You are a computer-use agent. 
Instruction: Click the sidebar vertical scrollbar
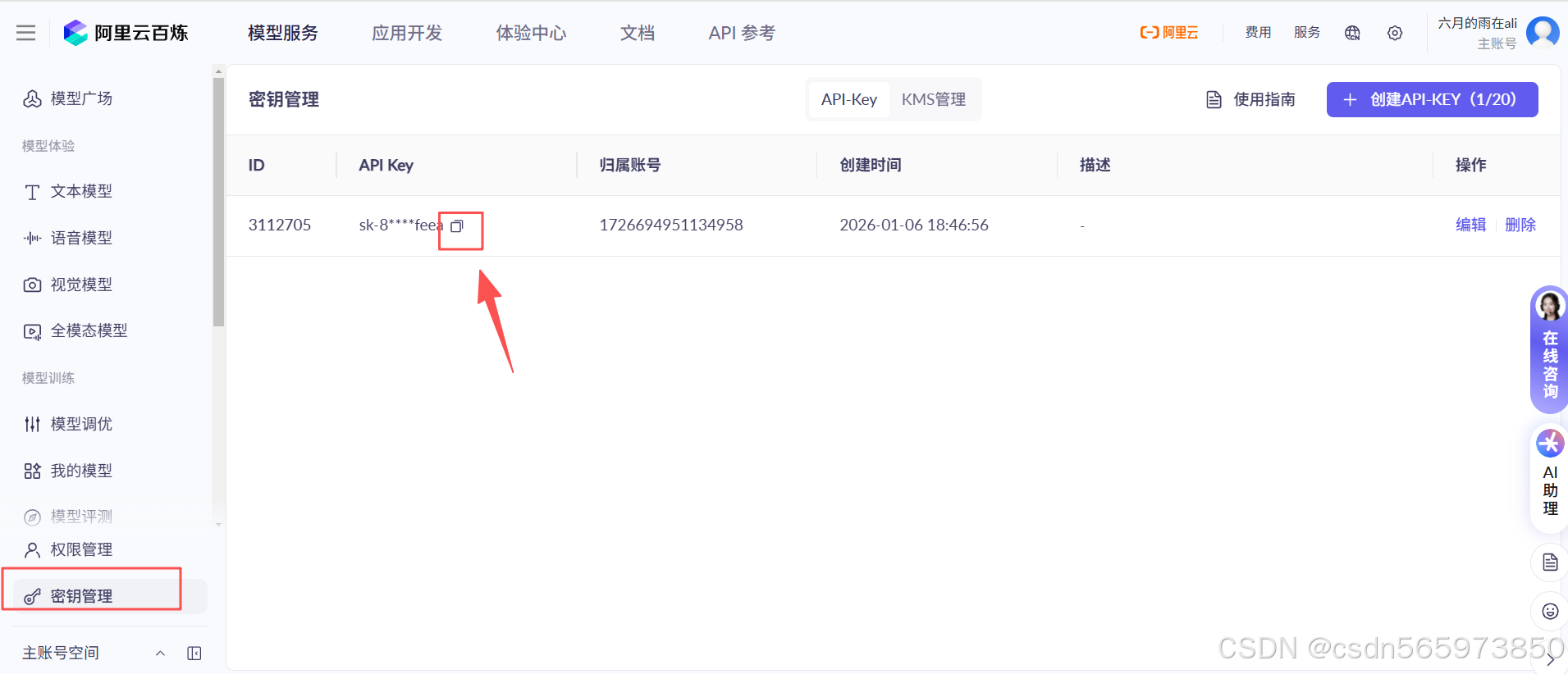(218, 201)
